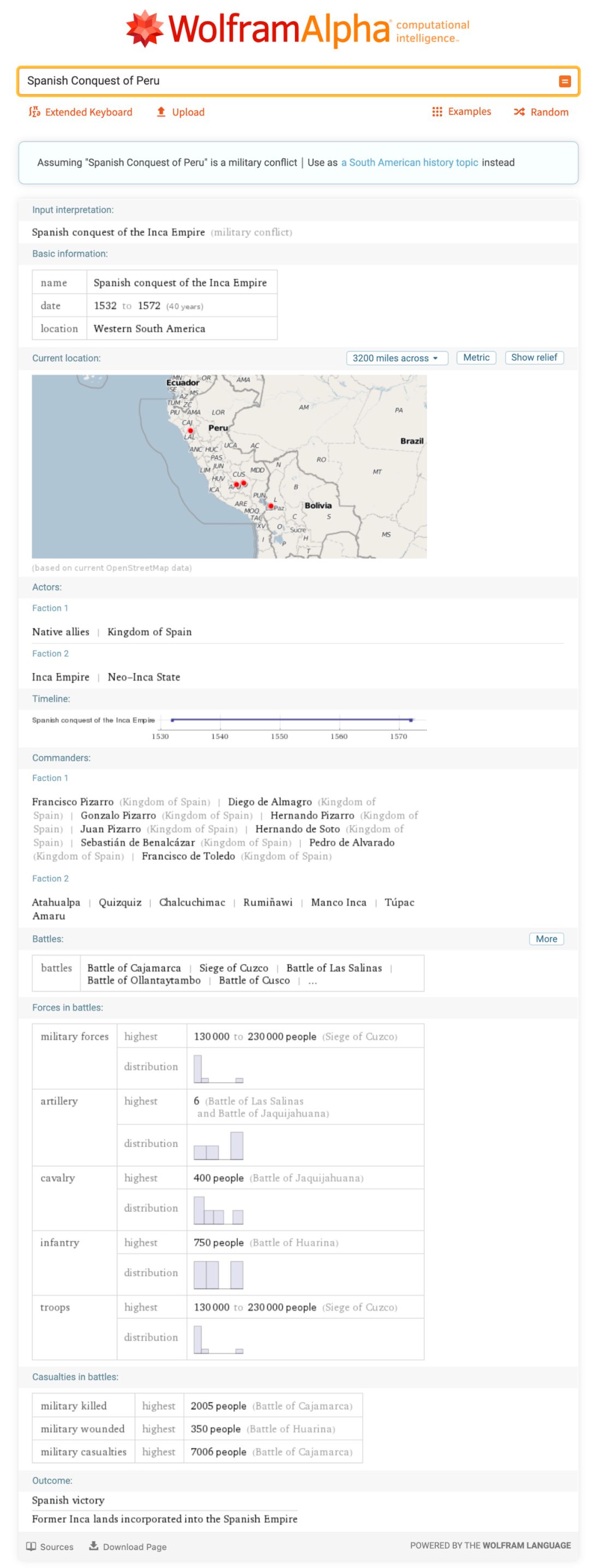
Task: Click the red marker near Bolivia's La Paz
Action: tap(271, 506)
